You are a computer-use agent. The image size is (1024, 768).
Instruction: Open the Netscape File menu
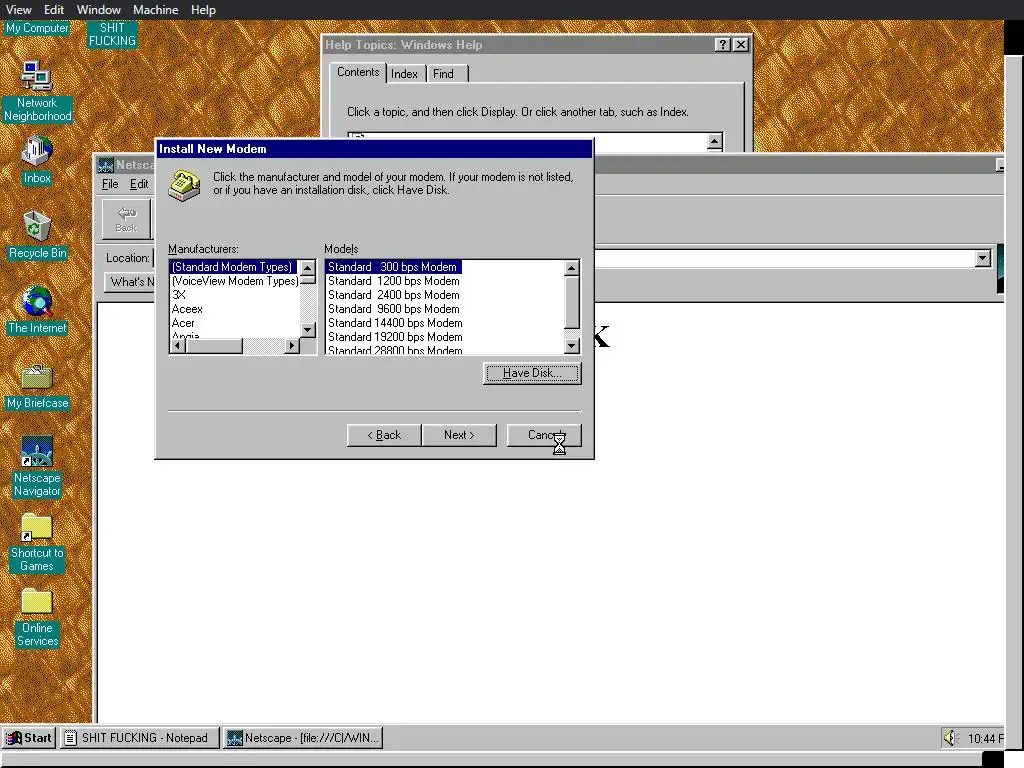[110, 184]
